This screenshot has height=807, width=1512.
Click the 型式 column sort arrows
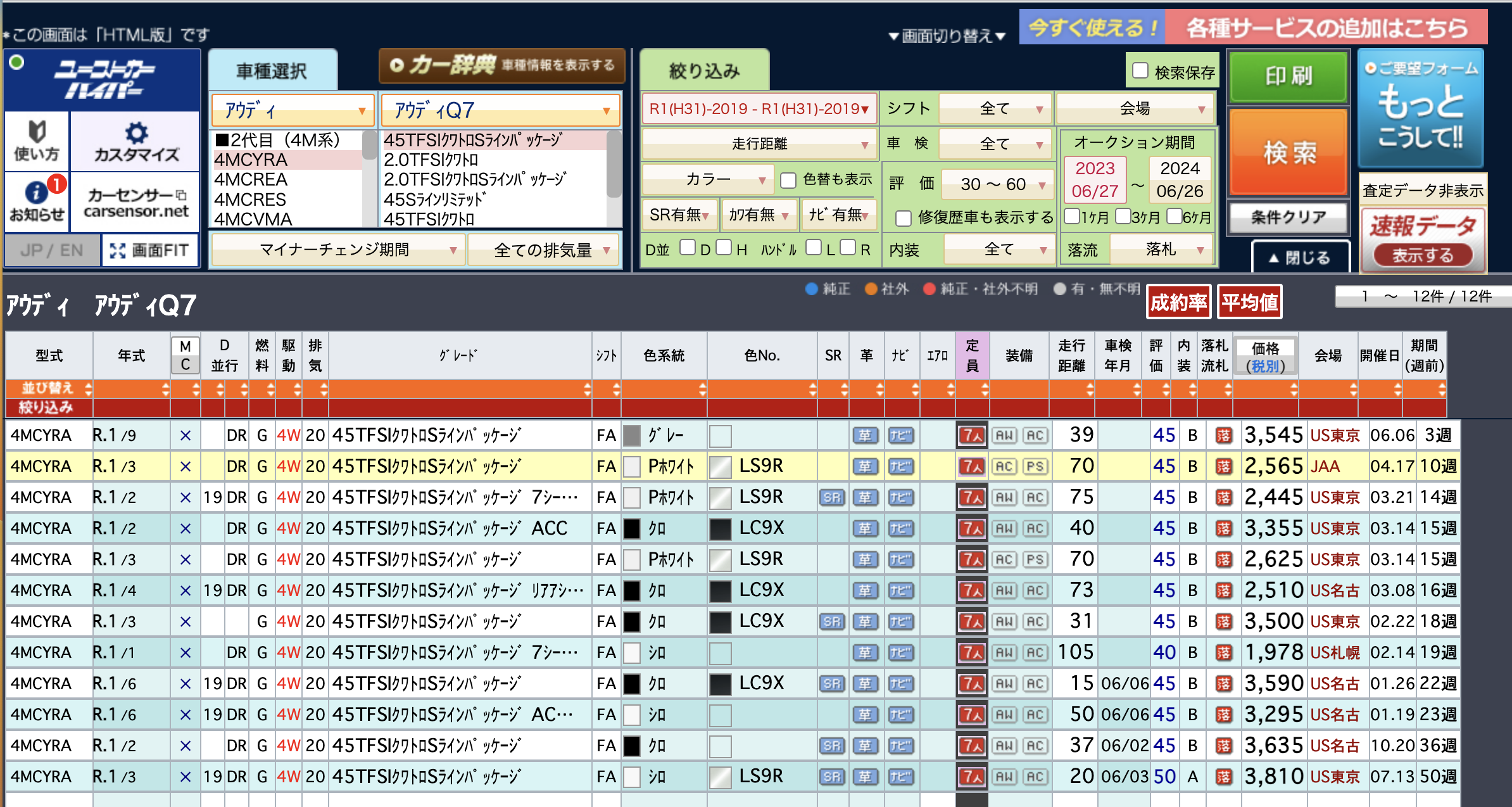click(88, 389)
